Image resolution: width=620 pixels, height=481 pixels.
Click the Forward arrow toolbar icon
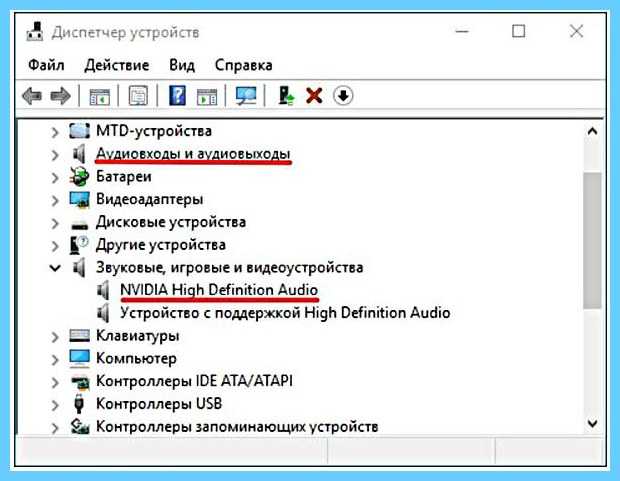[60, 96]
